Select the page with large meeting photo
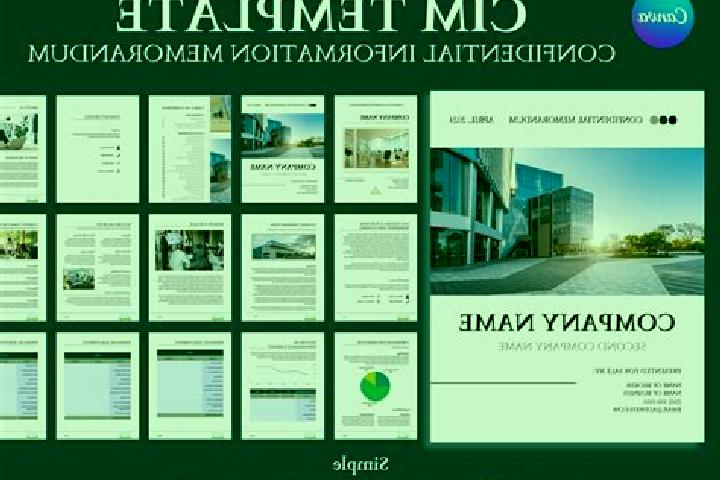The image size is (720, 480). (190, 267)
